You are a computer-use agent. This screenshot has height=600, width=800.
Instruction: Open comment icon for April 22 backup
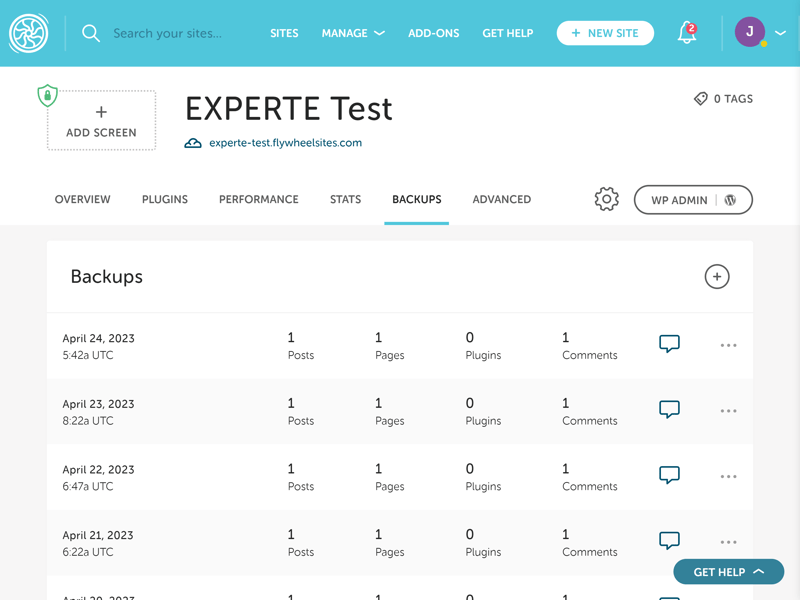point(669,475)
